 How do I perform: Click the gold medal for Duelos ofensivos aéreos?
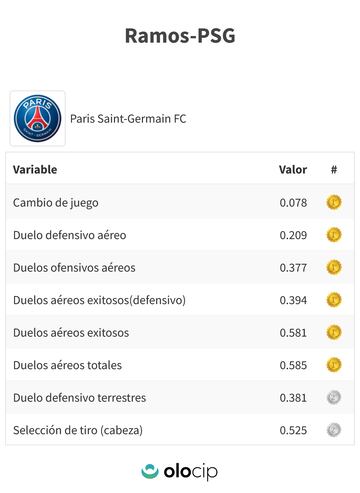[x=334, y=267]
